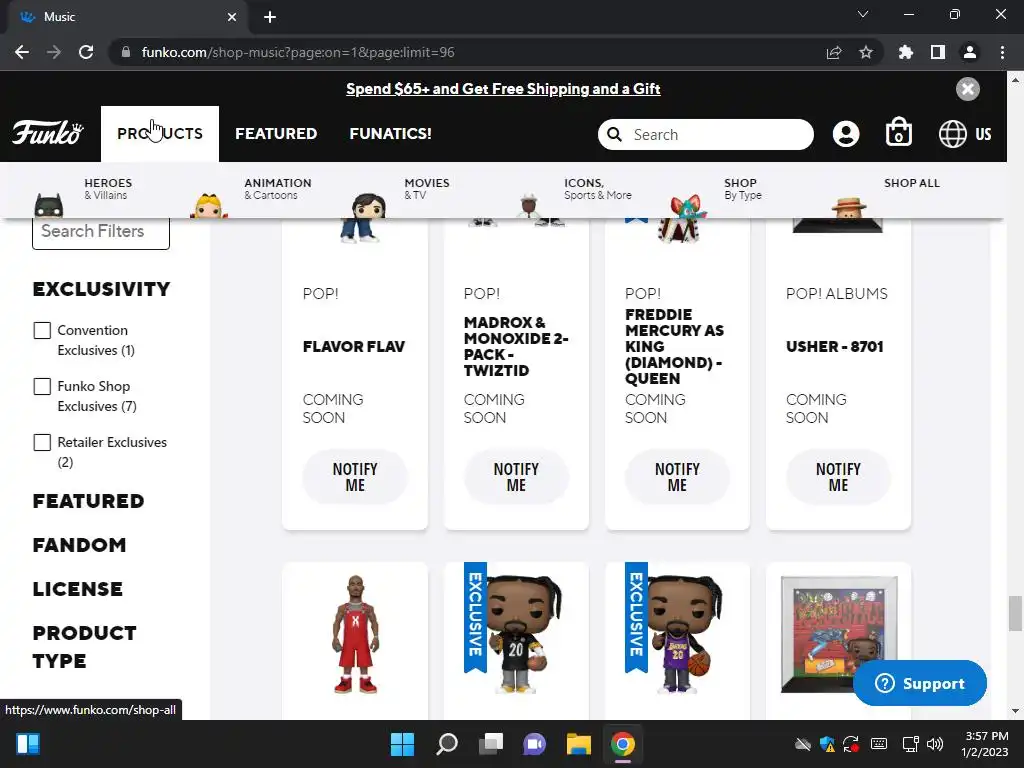Click the Search Filters input box
Screen dimensions: 1024x768
(101, 232)
